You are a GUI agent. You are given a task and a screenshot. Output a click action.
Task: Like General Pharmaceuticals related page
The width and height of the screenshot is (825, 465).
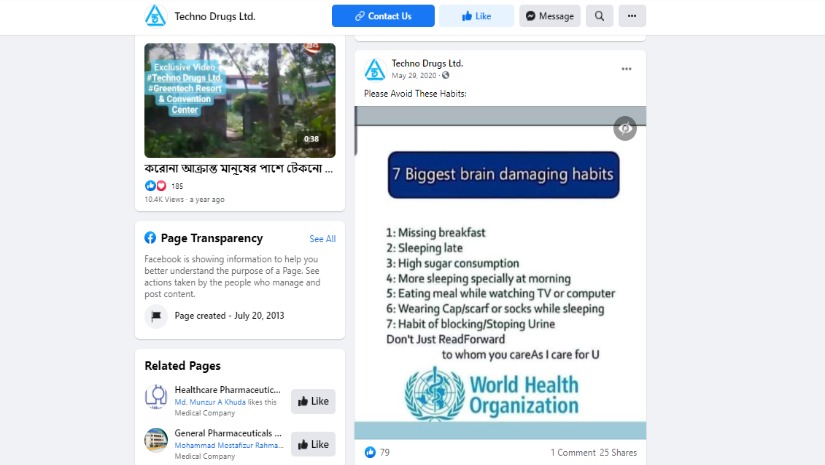tap(313, 444)
